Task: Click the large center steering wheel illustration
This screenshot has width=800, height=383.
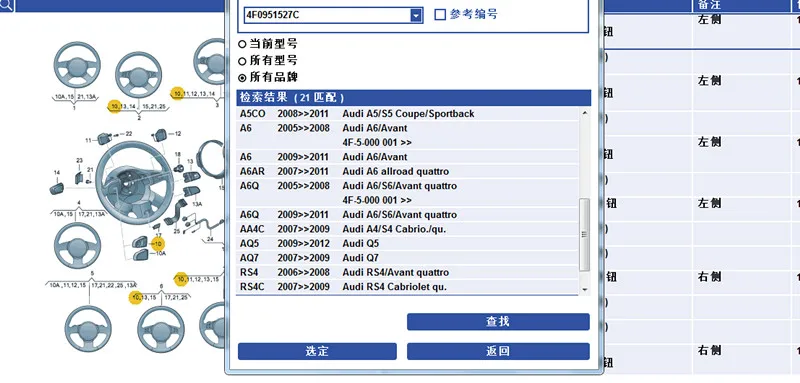Action: [135, 183]
